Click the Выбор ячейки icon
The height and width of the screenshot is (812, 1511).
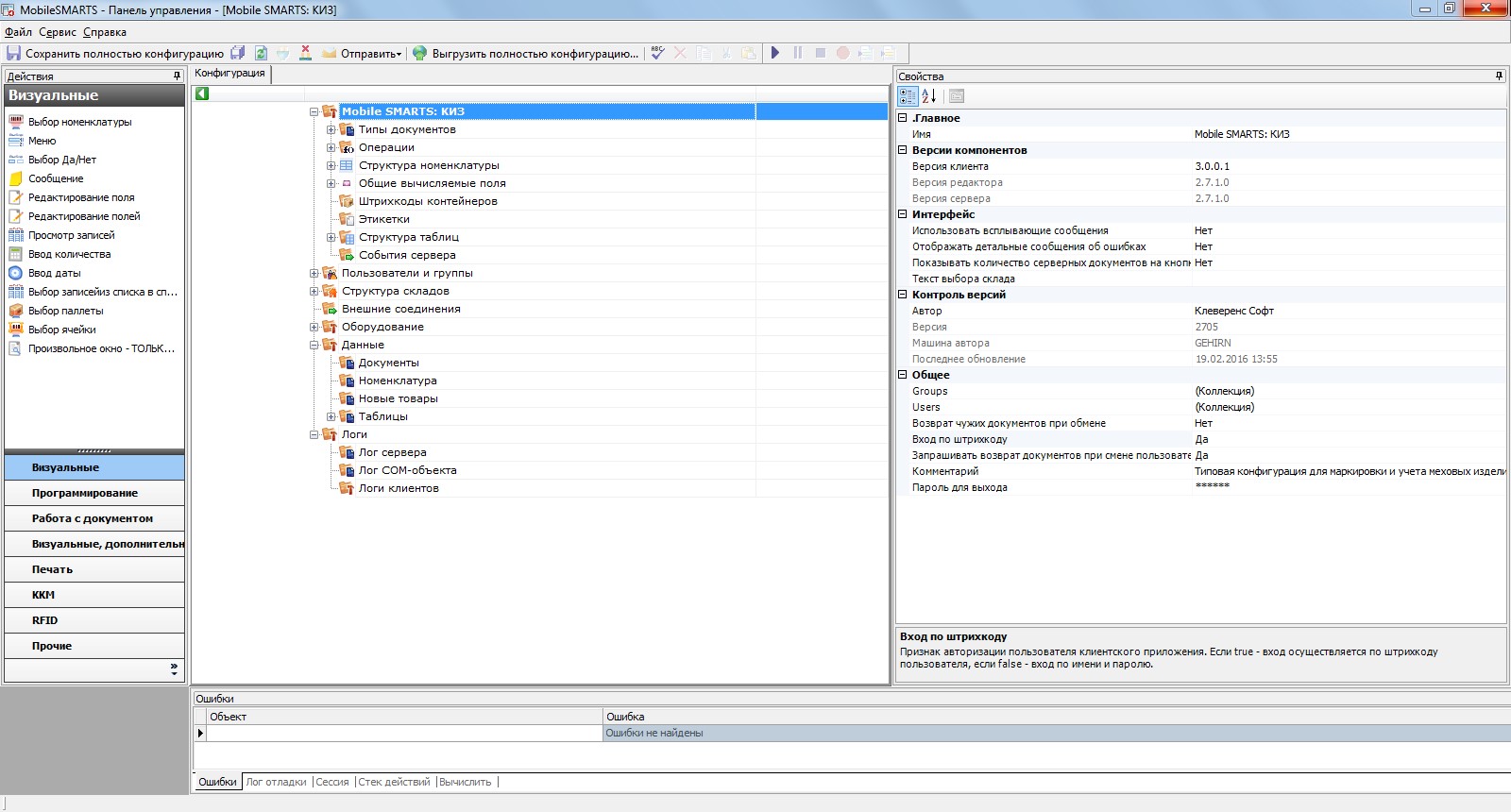pyautogui.click(x=16, y=330)
